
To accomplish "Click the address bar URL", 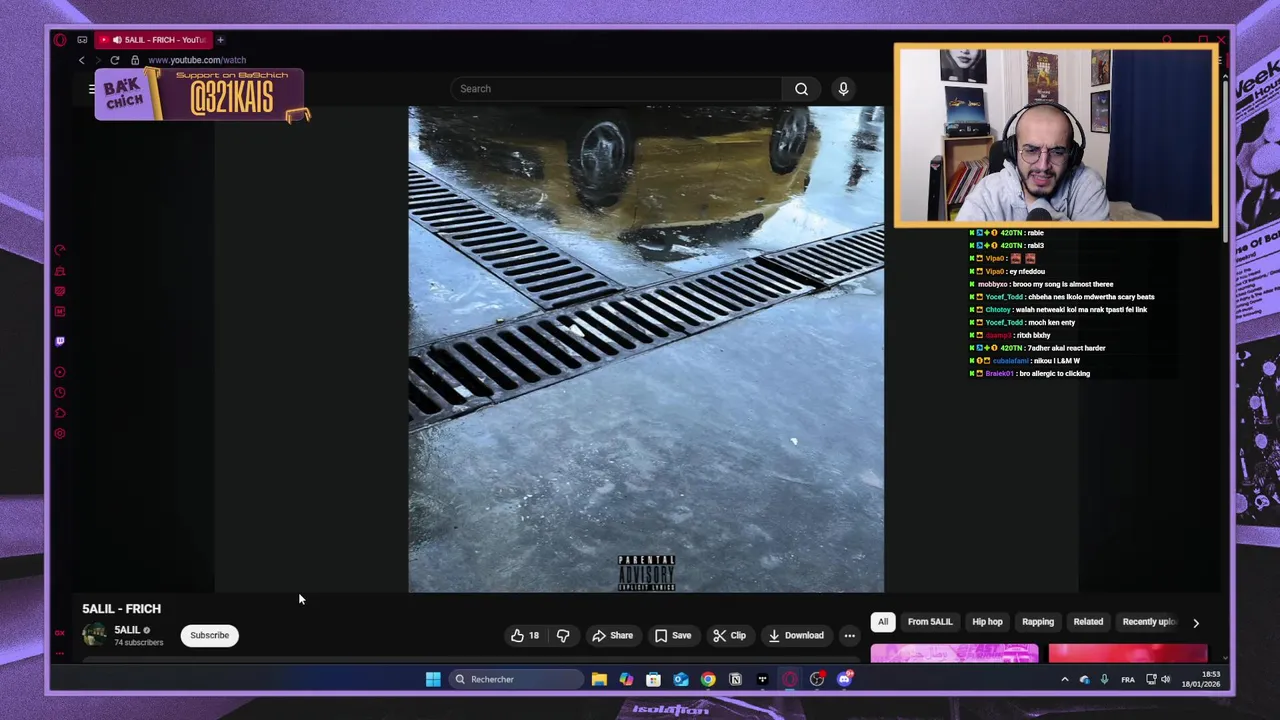I will 197,60.
